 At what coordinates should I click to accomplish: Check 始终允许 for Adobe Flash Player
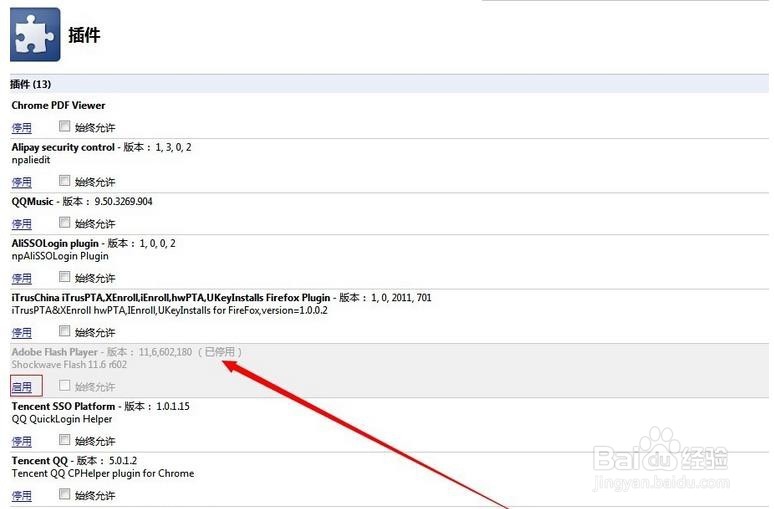(x=65, y=386)
